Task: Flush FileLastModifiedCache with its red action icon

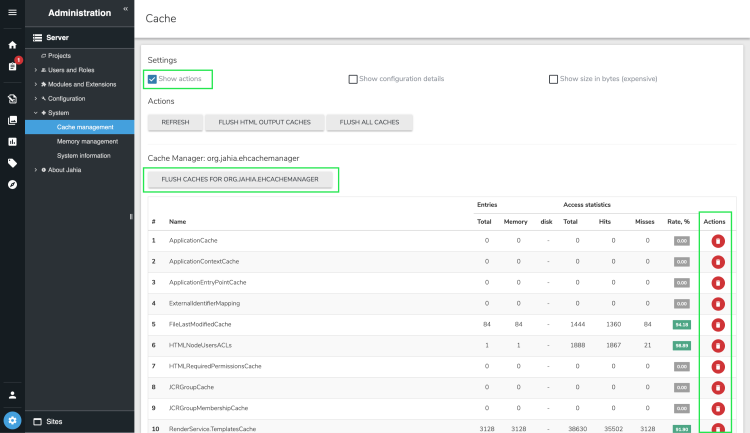Action: pyautogui.click(x=717, y=324)
